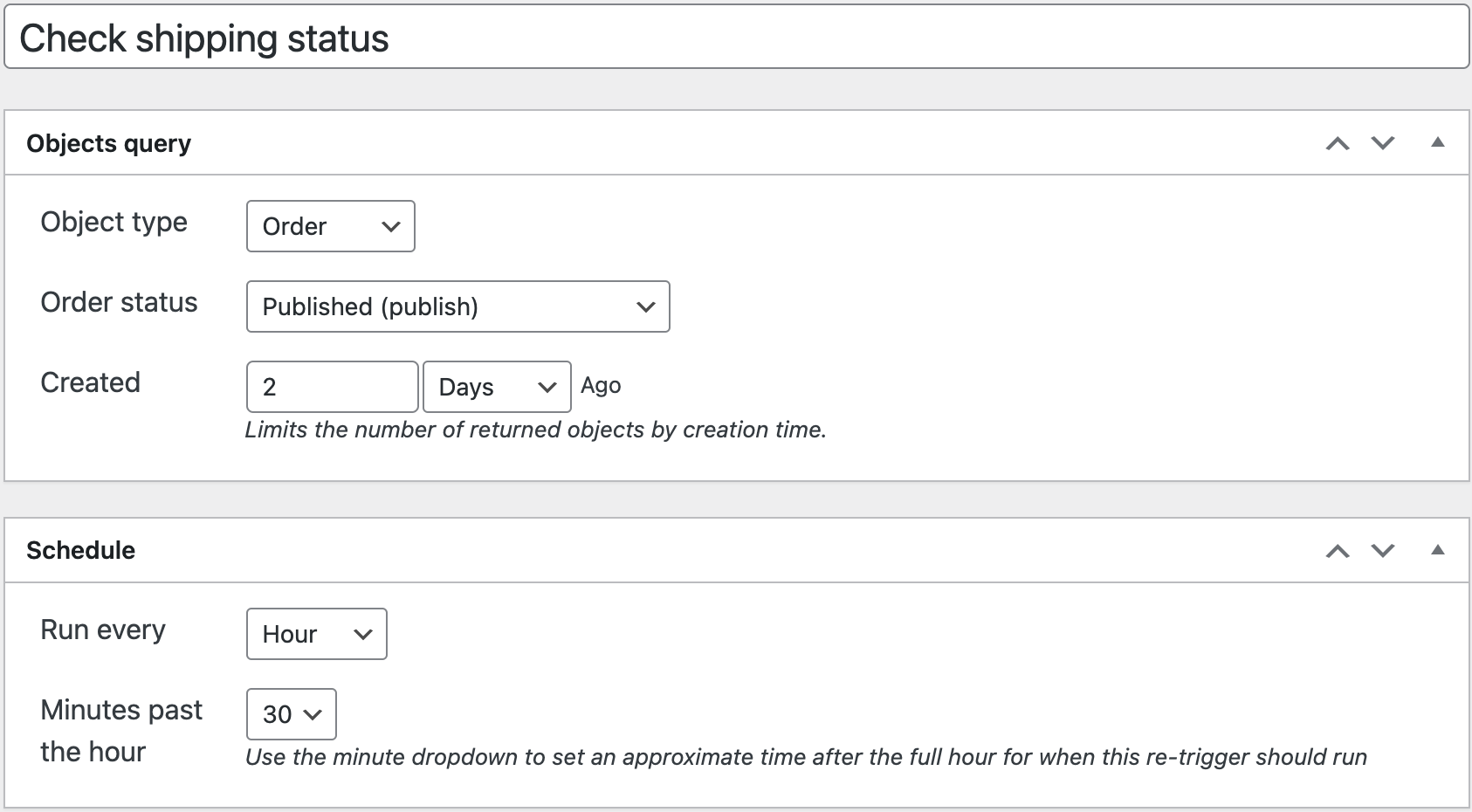
Task: Move Objects query panel up
Action: pos(1338,143)
